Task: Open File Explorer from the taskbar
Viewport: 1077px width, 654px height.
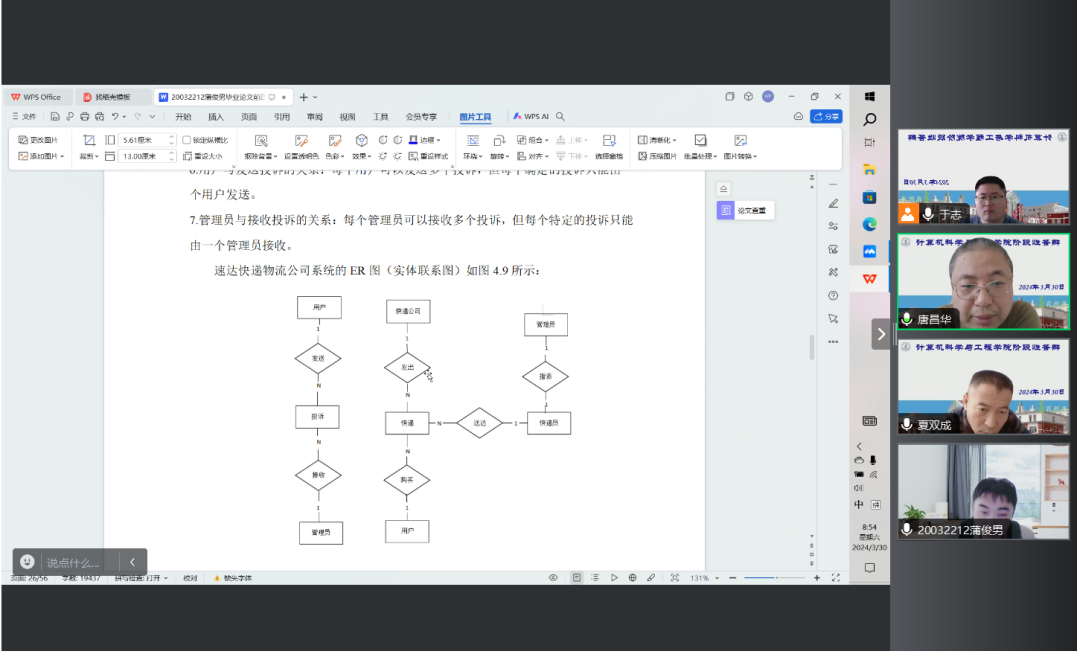Action: tap(870, 170)
